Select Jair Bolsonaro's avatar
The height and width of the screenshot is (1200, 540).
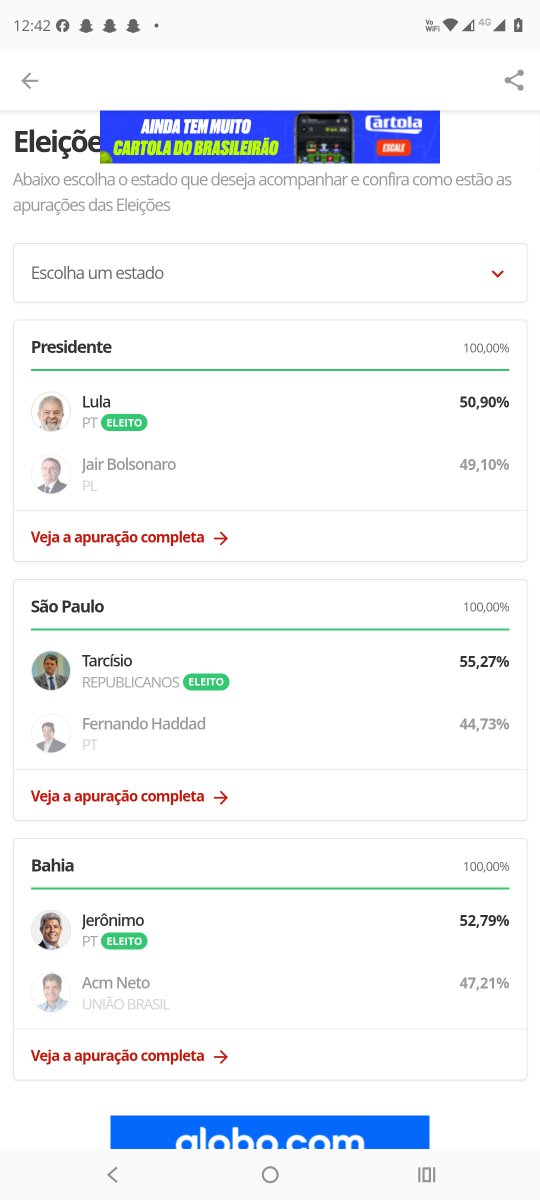tap(51, 474)
